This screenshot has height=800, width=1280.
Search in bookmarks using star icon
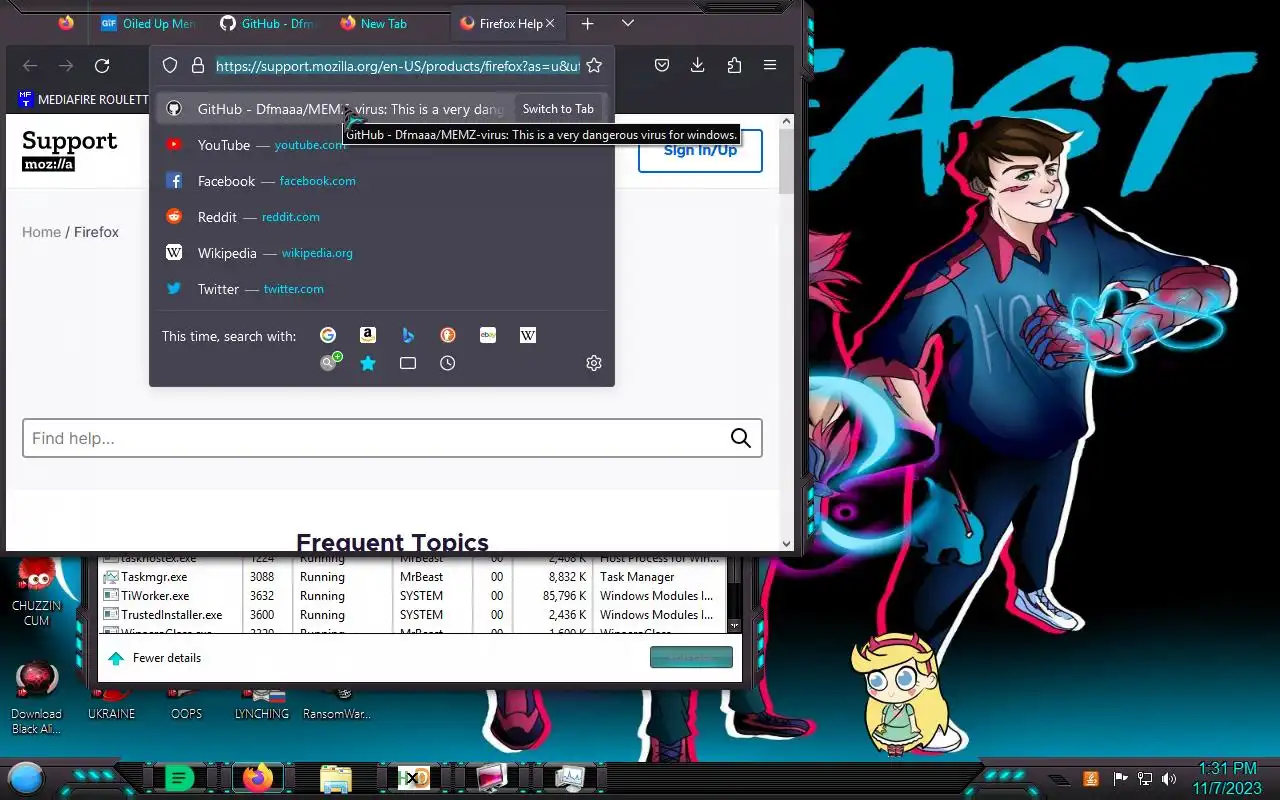(368, 363)
